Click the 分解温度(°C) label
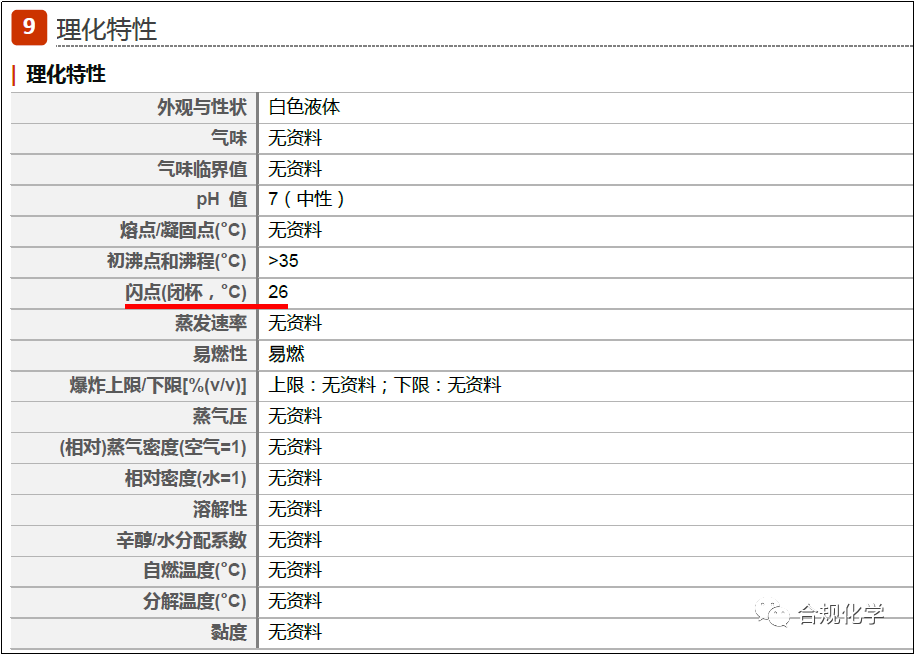The height and width of the screenshot is (654, 914). coord(195,601)
